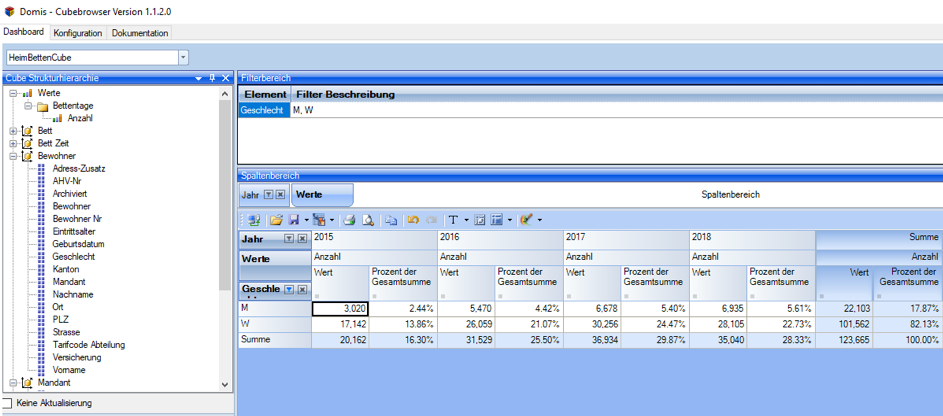Open the paintbrush style dropdown arrow
Screen dimensions: 943x416
click(539, 220)
